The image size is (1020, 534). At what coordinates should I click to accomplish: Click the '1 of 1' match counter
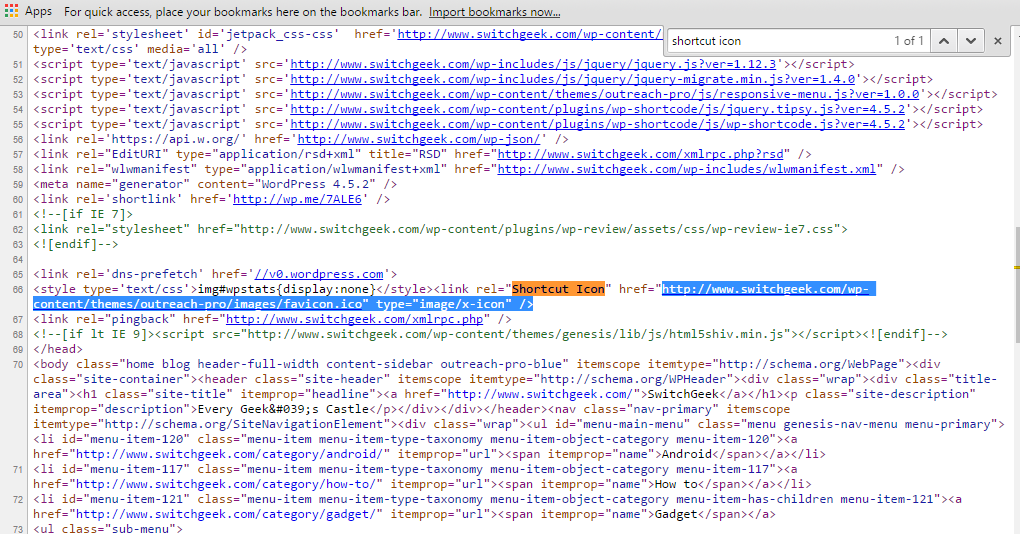tap(909, 41)
